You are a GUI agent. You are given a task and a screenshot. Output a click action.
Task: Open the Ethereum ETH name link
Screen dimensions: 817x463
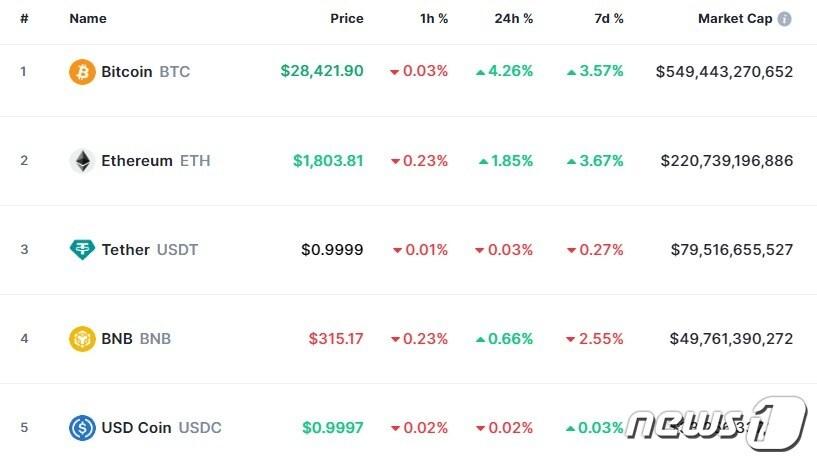click(x=155, y=161)
